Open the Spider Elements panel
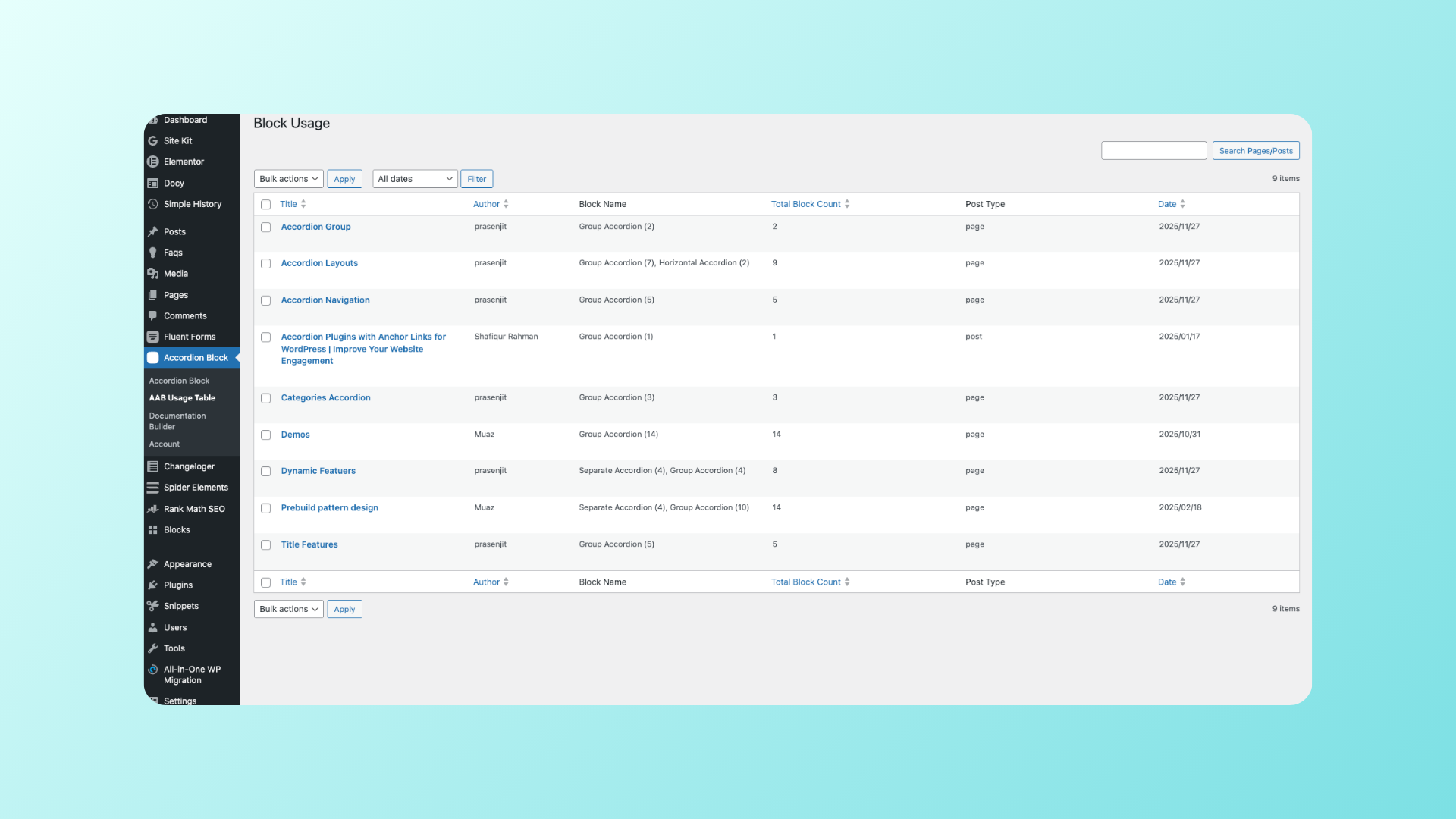The height and width of the screenshot is (819, 1456). [x=154, y=488]
